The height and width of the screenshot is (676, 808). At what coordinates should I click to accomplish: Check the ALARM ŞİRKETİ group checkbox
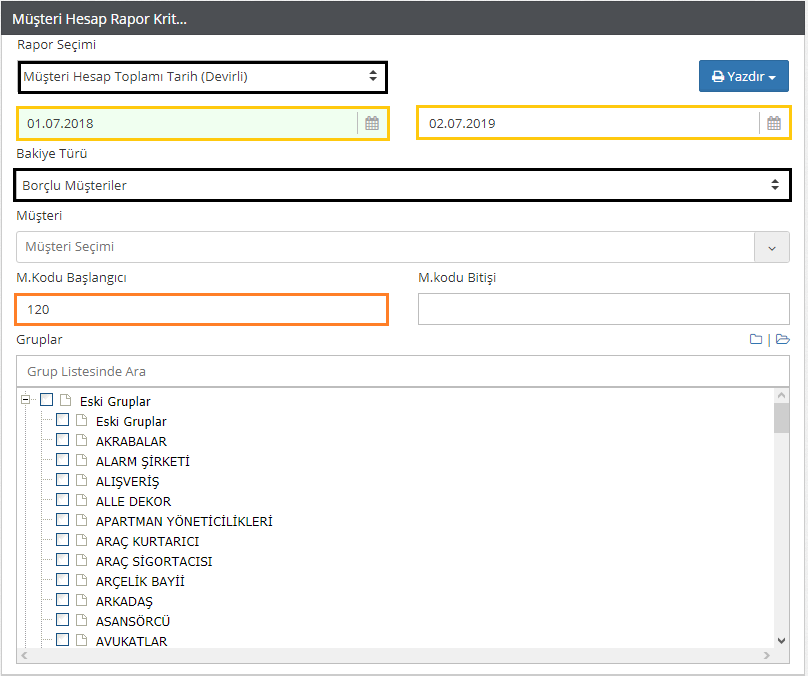pos(63,461)
